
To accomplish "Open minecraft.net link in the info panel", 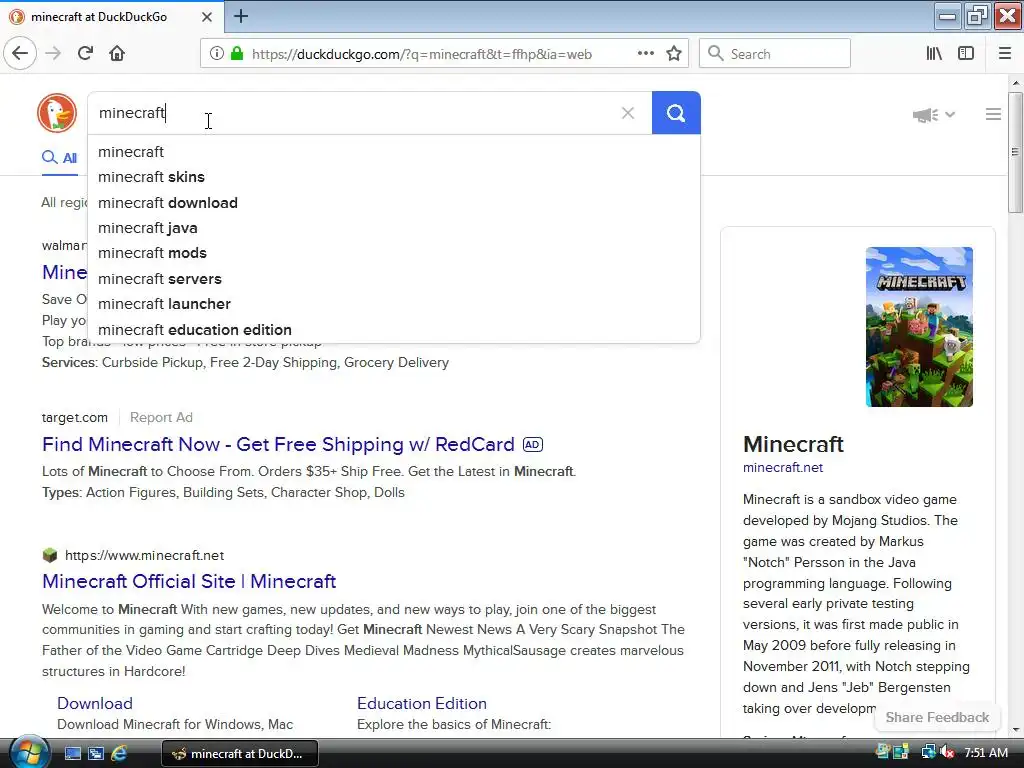I will [x=782, y=468].
